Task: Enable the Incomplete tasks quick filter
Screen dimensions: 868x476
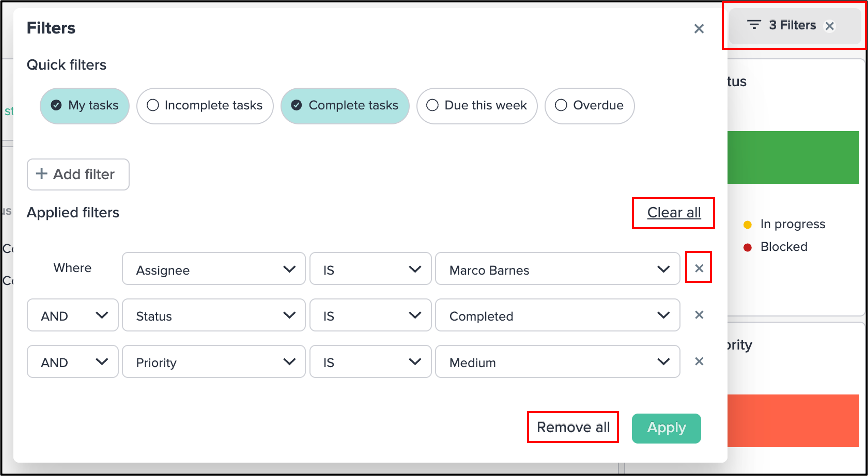Action: tap(205, 105)
